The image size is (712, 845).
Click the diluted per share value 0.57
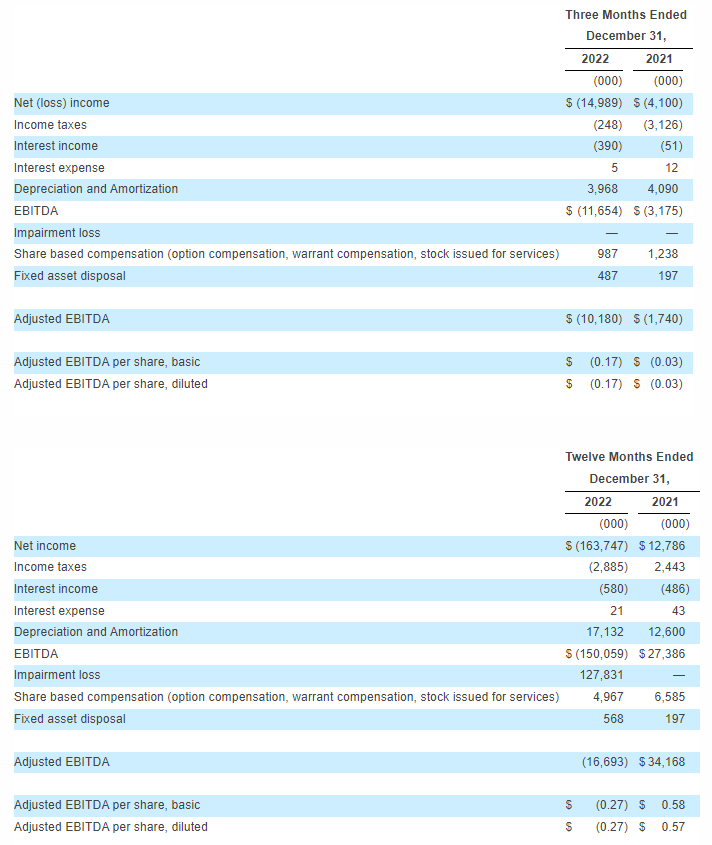[x=673, y=827]
